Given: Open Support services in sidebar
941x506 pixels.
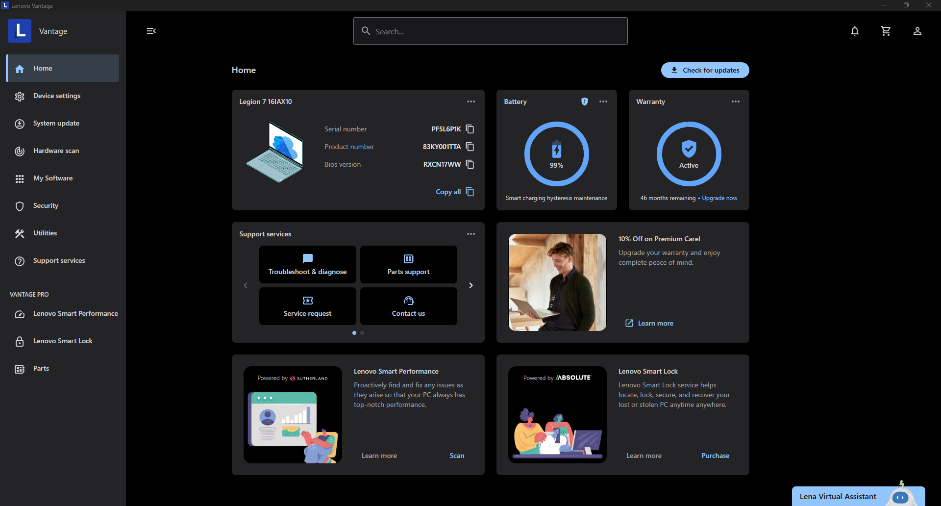Looking at the screenshot, I should click(x=62, y=261).
